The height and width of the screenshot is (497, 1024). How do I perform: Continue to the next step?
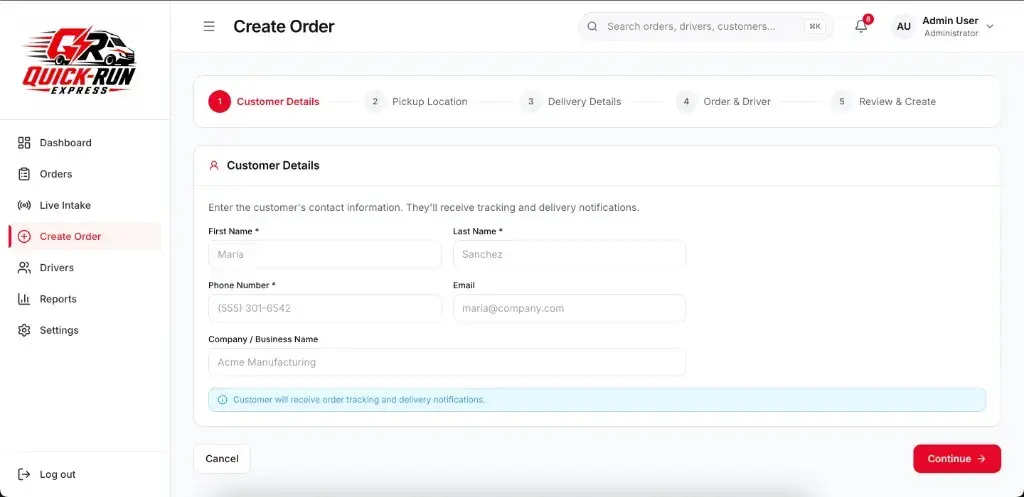(957, 458)
